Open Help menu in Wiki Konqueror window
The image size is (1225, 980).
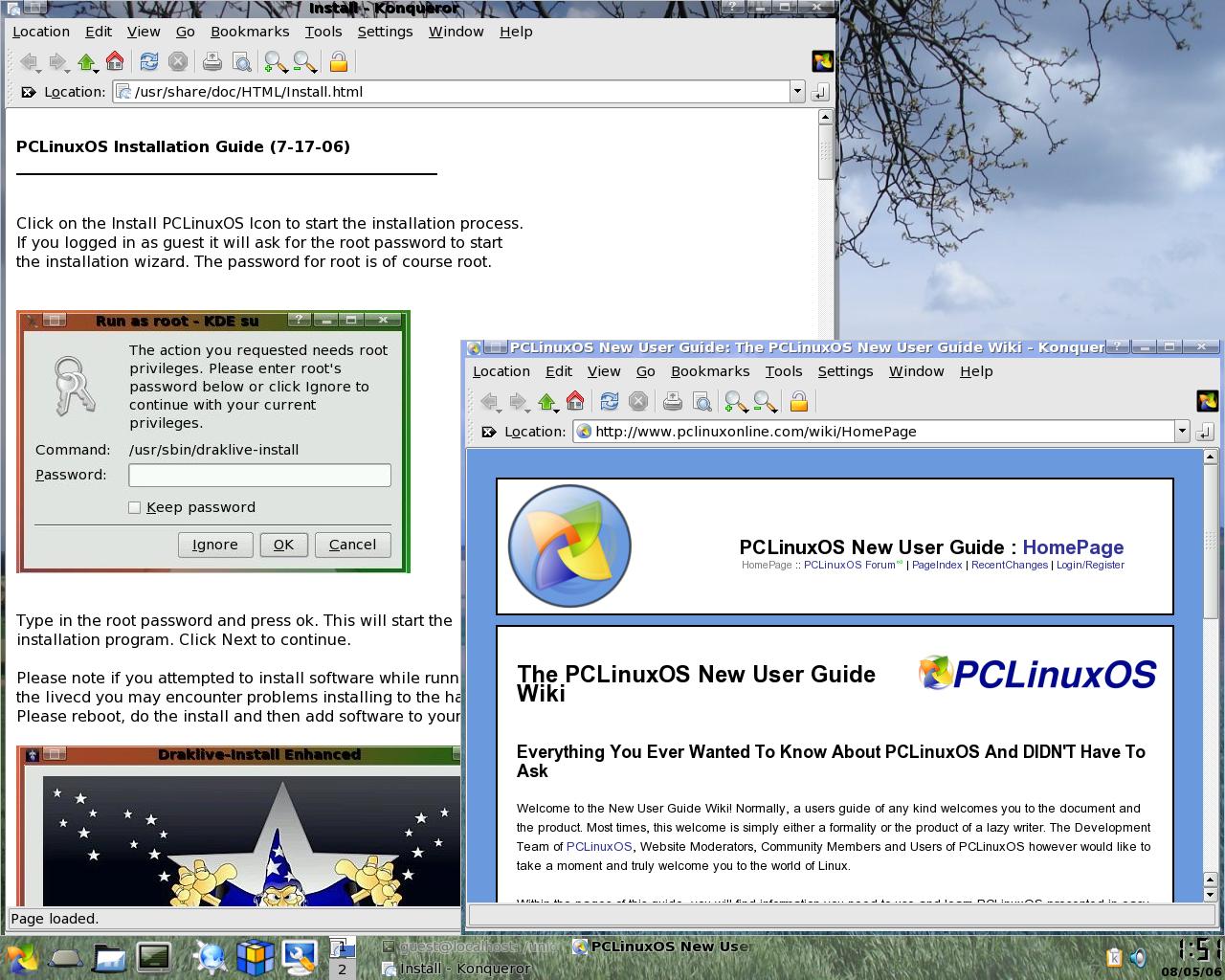(x=976, y=371)
